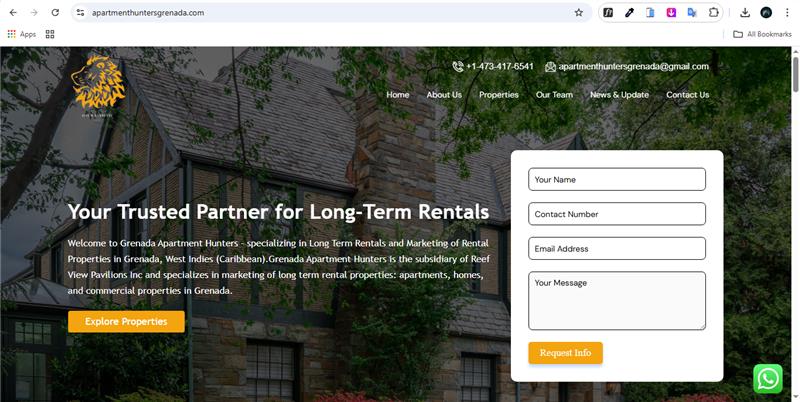The image size is (800, 402).
Task: Open the Contact Us nav link
Action: pos(687,95)
